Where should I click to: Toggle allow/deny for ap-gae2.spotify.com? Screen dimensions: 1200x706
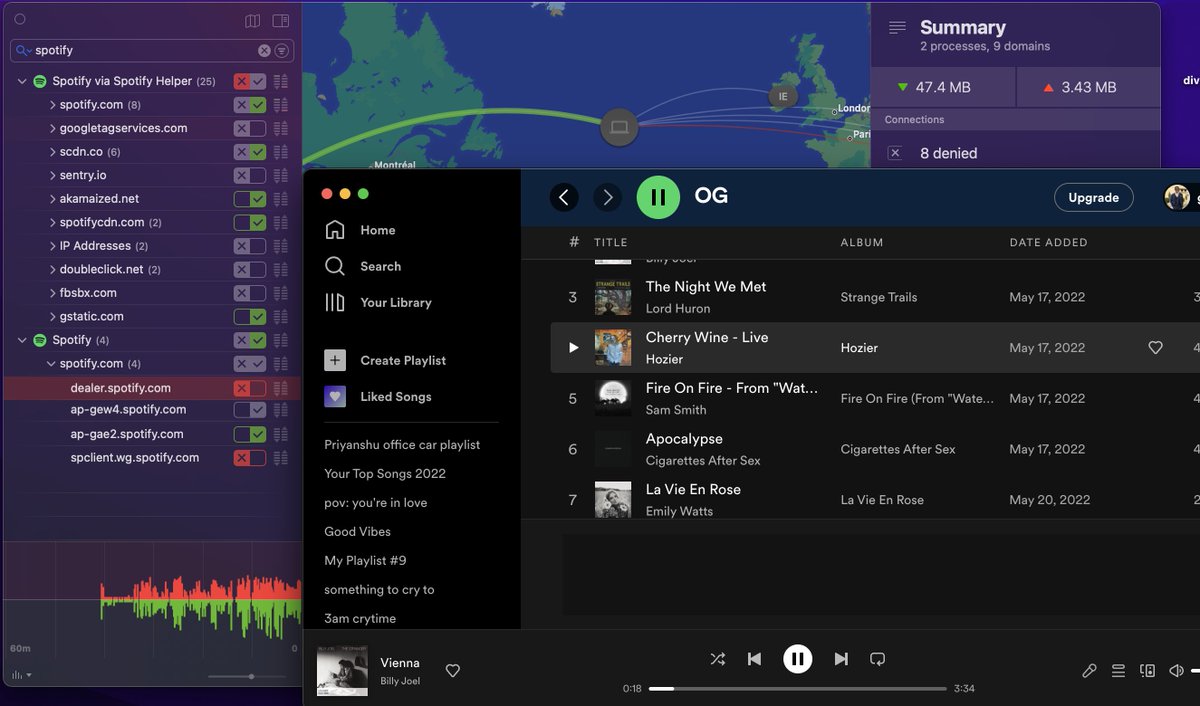tap(250, 434)
